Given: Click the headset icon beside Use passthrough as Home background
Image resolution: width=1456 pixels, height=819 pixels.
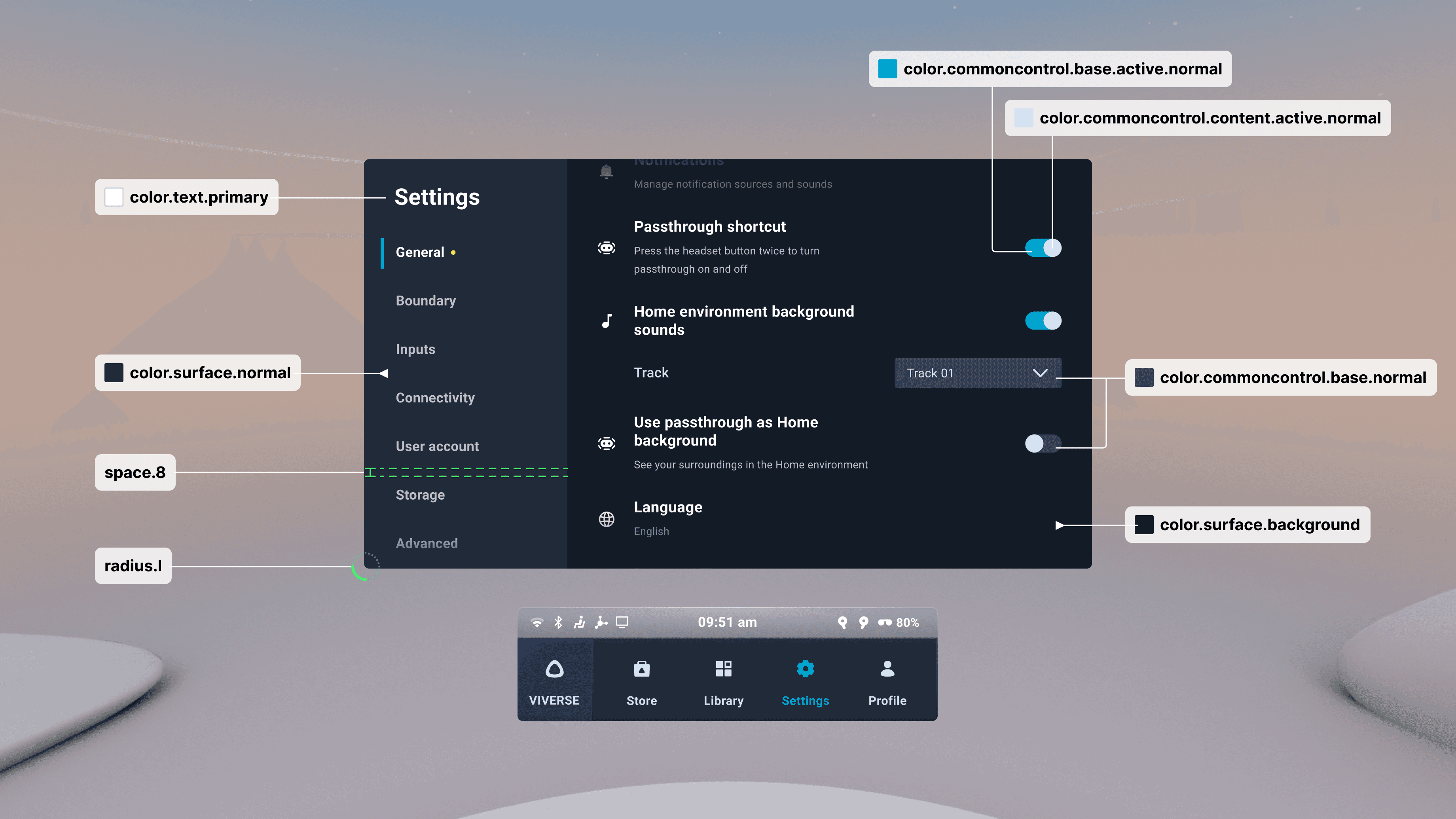Looking at the screenshot, I should pos(607,443).
